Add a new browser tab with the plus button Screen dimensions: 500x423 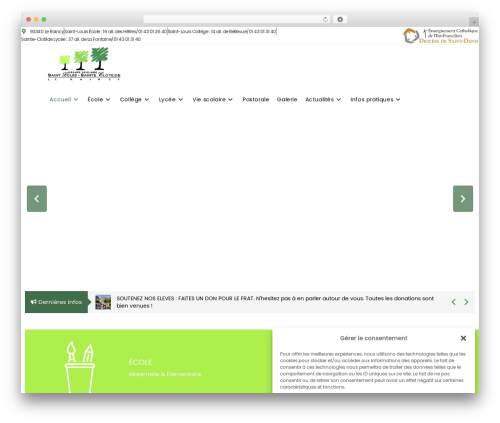pos(474,22)
